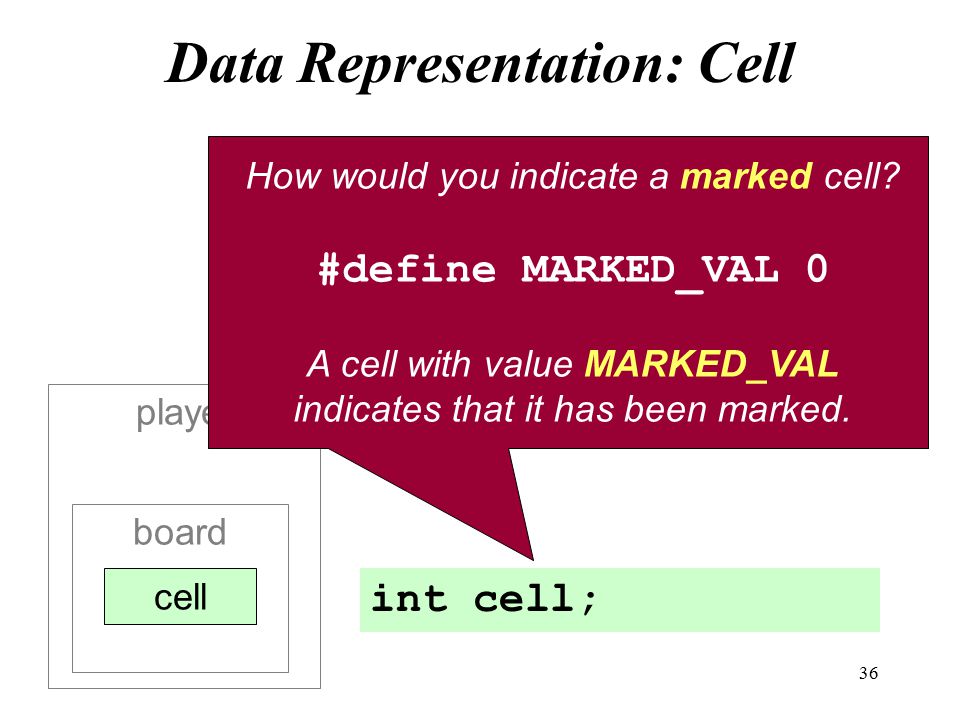Click the word Cell in the title
This screenshot has height=720, width=960.
pyautogui.click(x=746, y=63)
